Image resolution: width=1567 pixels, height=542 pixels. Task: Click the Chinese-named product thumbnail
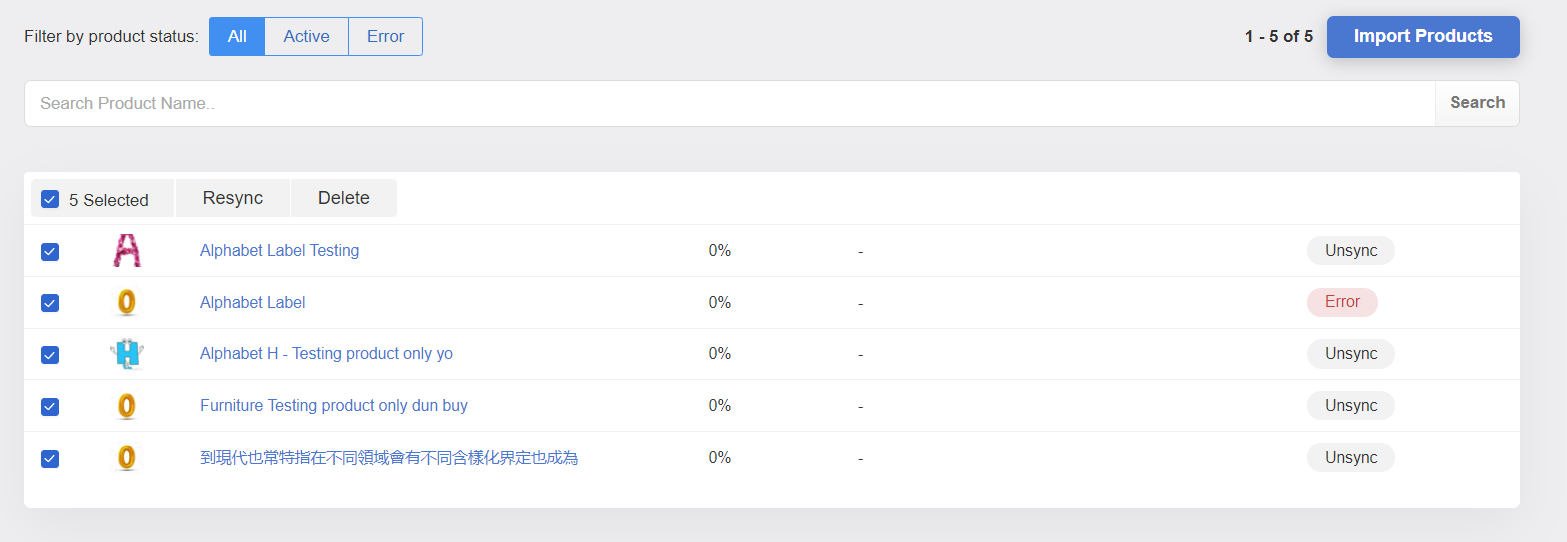click(x=126, y=458)
